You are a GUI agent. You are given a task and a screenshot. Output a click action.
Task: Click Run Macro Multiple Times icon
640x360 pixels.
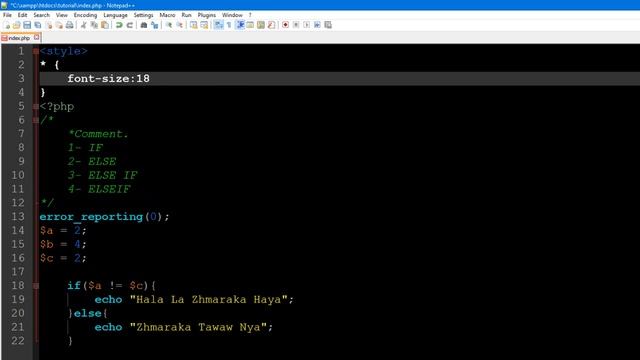[x=317, y=25]
